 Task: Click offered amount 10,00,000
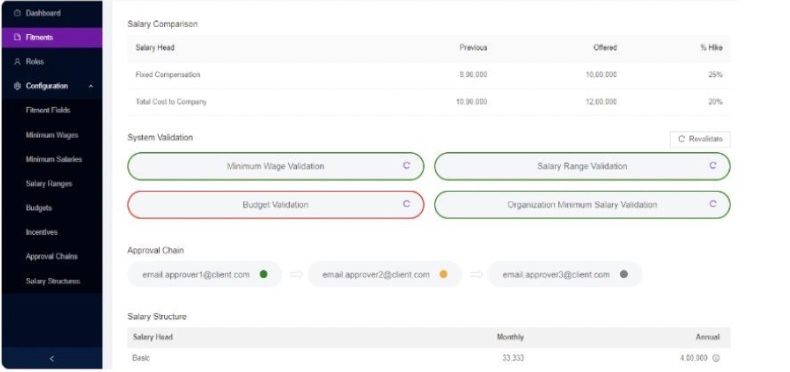tap(601, 75)
